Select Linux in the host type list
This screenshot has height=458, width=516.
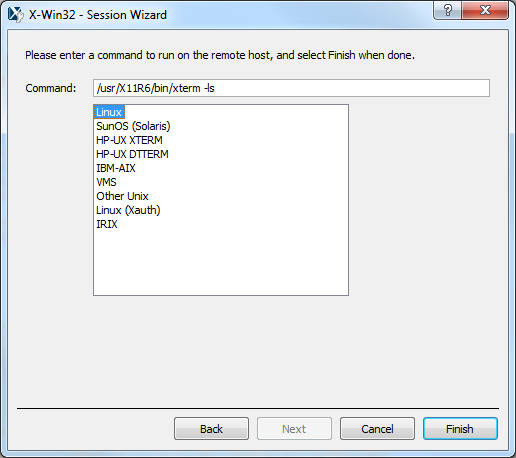(109, 112)
